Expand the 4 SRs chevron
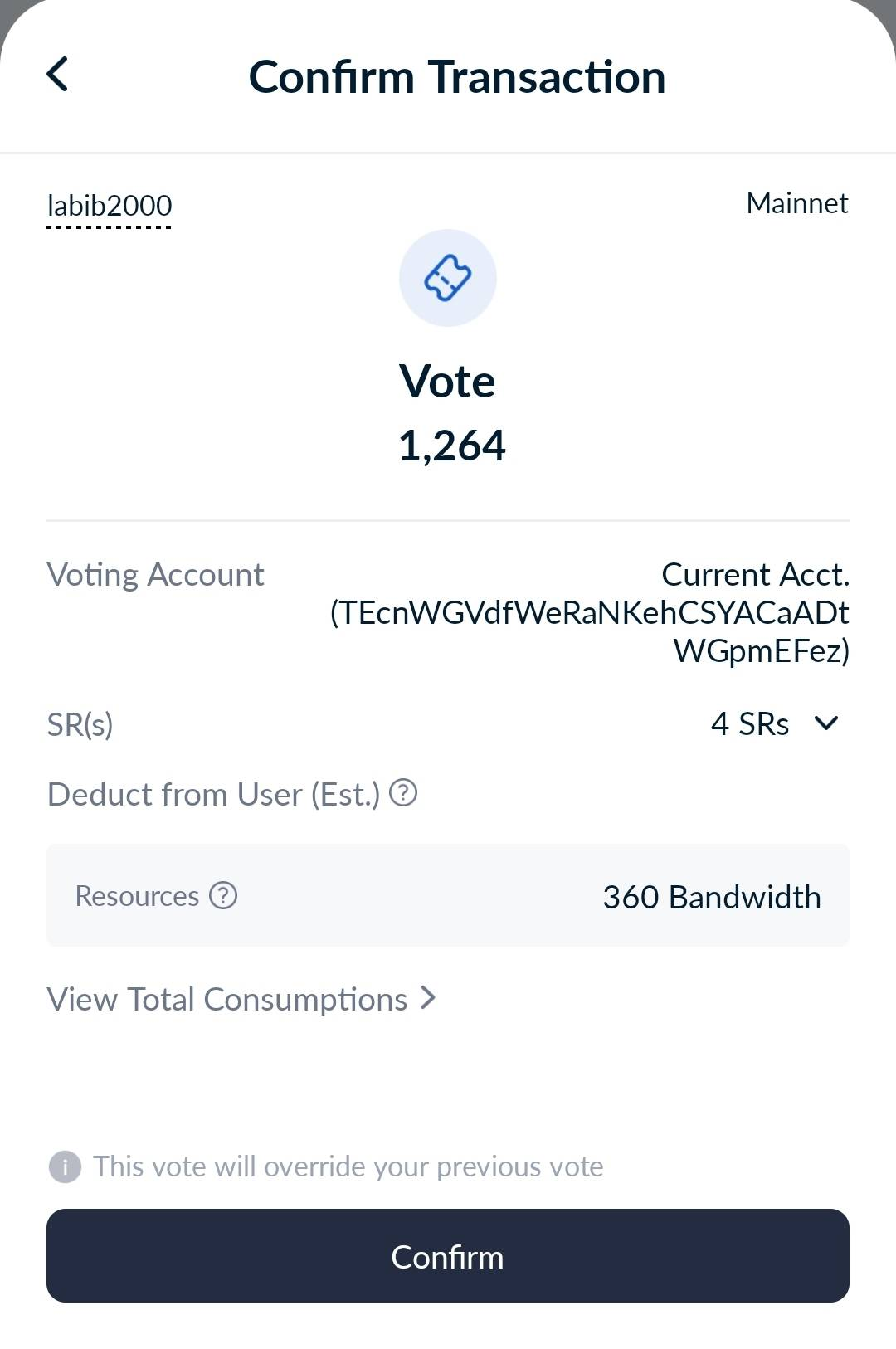The width and height of the screenshot is (896, 1349). (x=826, y=723)
